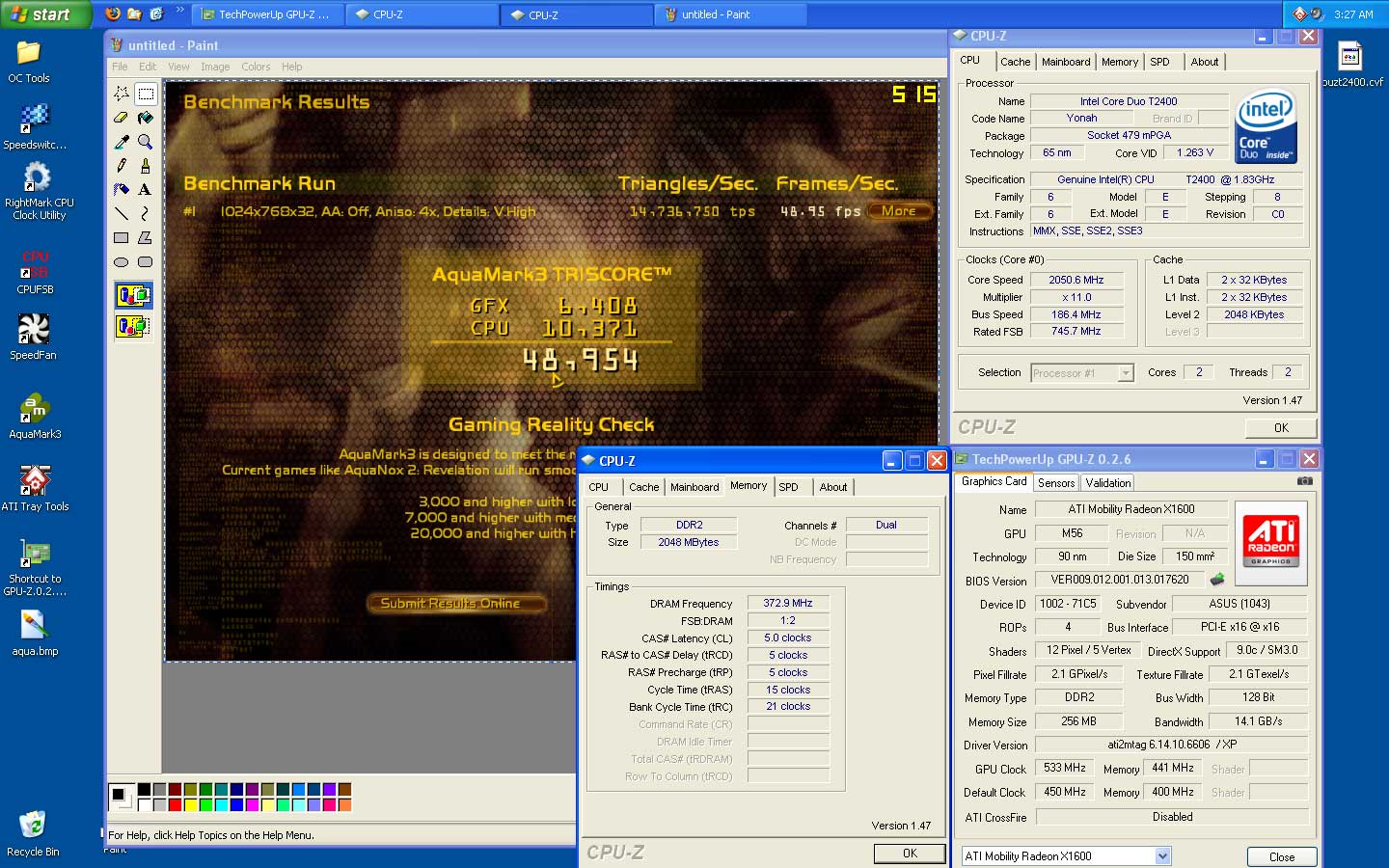Open the Edit menu in Paint
The image size is (1389, 868).
[x=148, y=67]
